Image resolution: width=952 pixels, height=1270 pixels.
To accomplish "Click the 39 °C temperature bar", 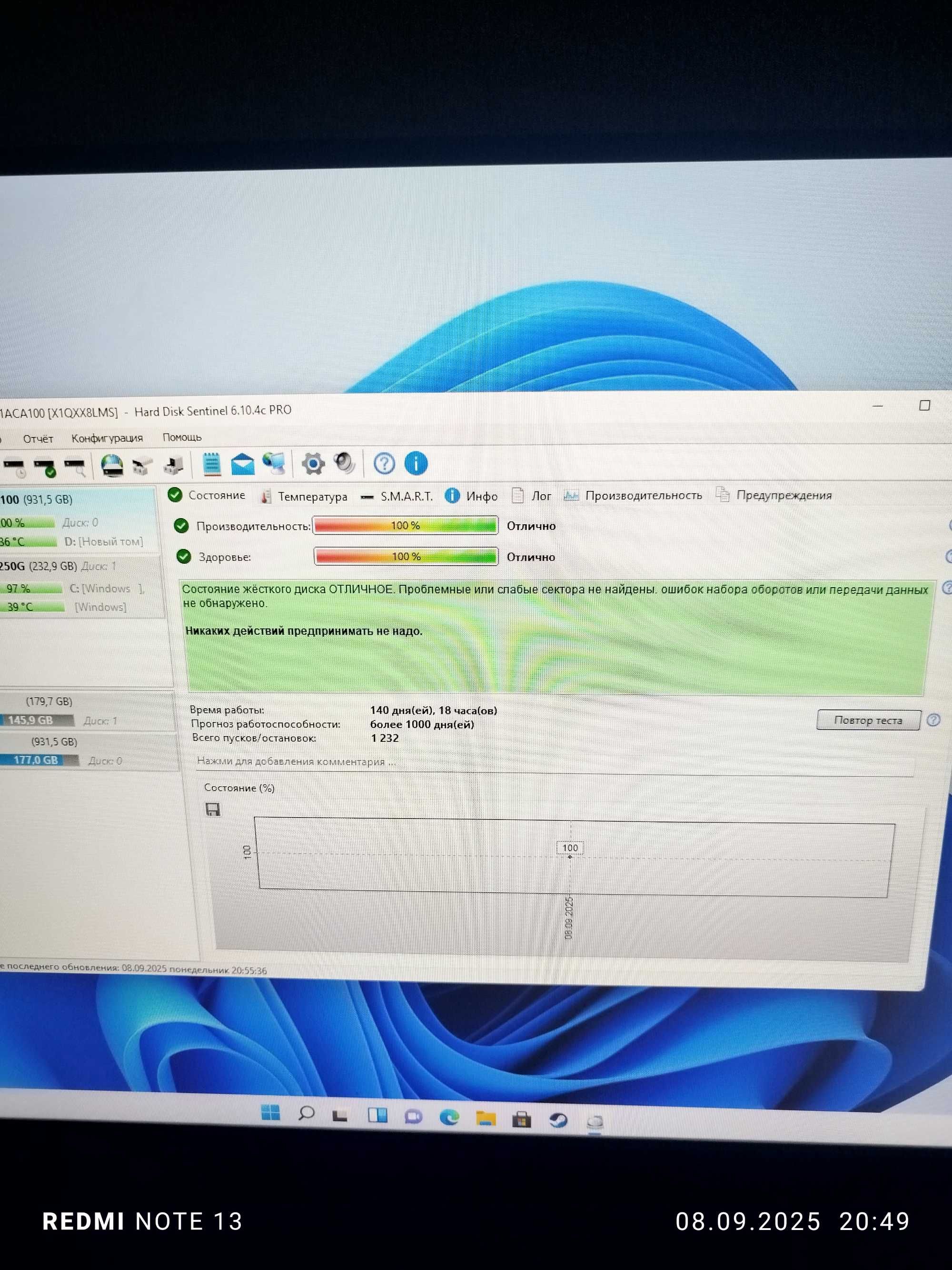I will click(32, 607).
